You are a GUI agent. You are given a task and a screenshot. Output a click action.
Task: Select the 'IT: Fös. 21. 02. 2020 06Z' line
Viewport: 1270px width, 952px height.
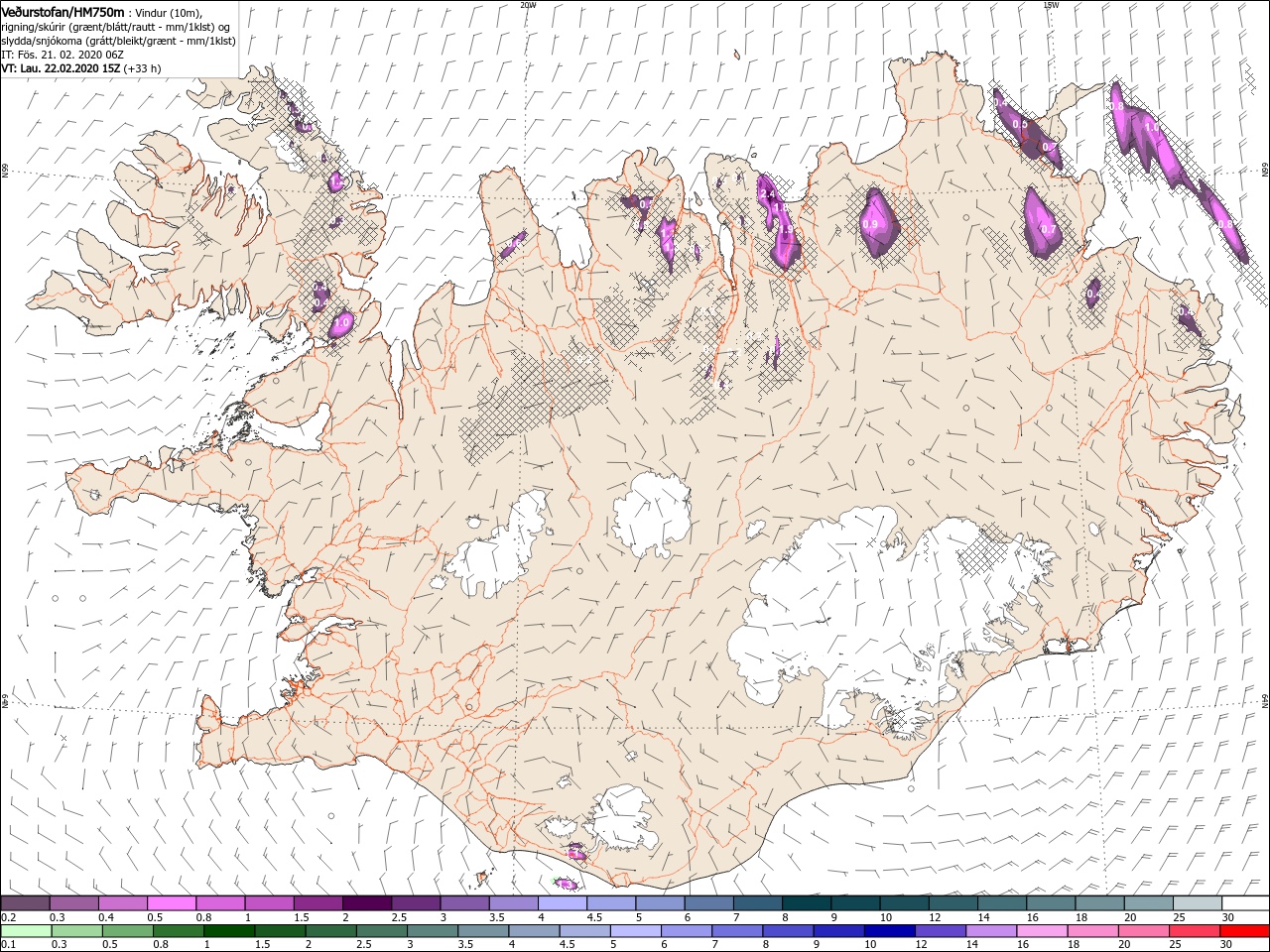[62, 55]
